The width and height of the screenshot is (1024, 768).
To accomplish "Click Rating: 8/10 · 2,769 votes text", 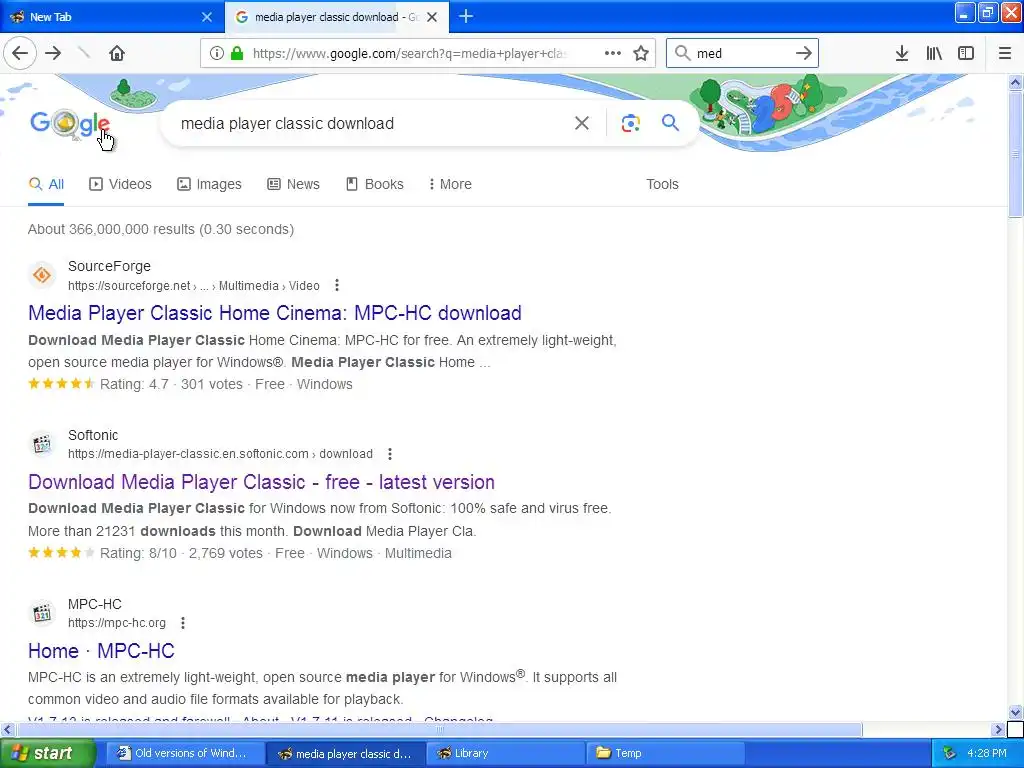I will tap(181, 553).
